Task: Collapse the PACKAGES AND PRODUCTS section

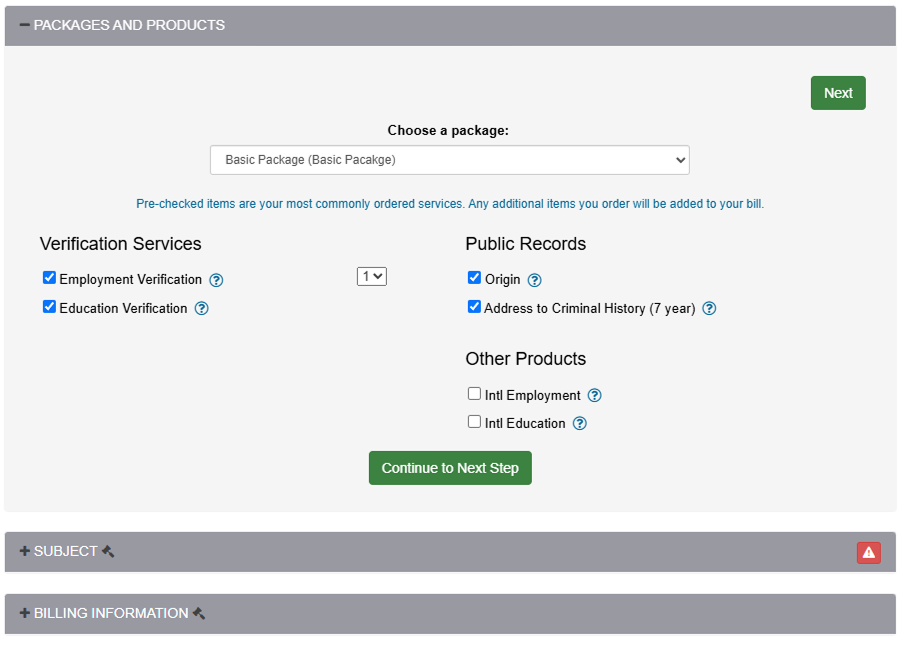Action: (24, 25)
